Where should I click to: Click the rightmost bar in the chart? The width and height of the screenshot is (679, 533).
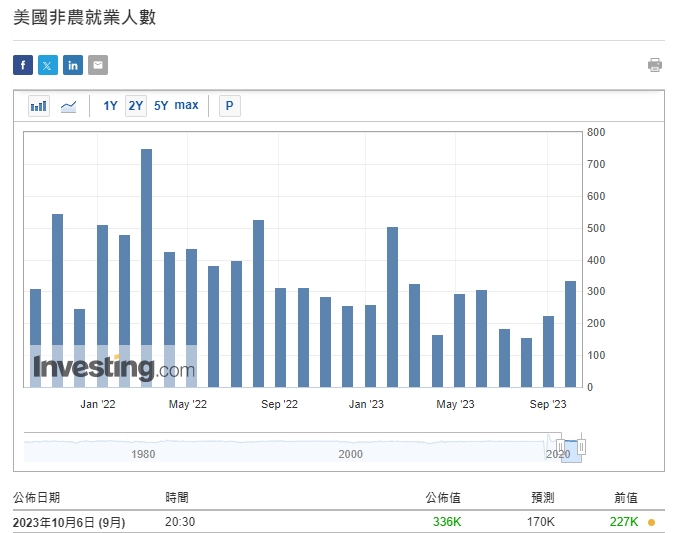click(570, 333)
